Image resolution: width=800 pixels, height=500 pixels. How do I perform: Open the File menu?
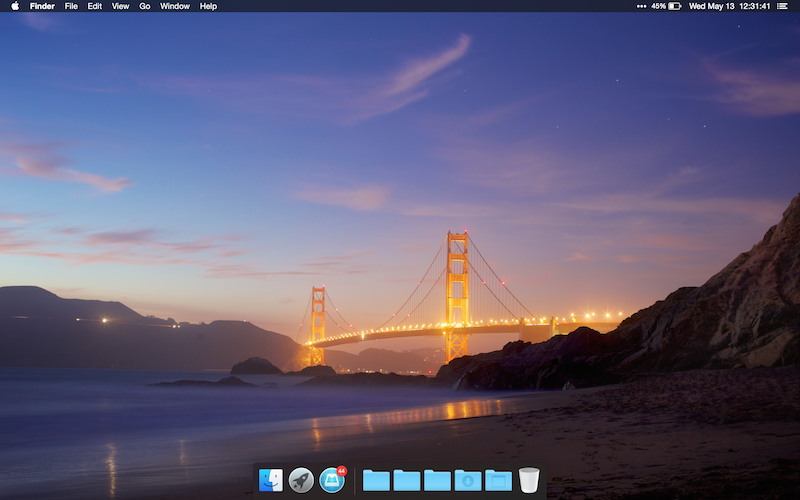[71, 6]
